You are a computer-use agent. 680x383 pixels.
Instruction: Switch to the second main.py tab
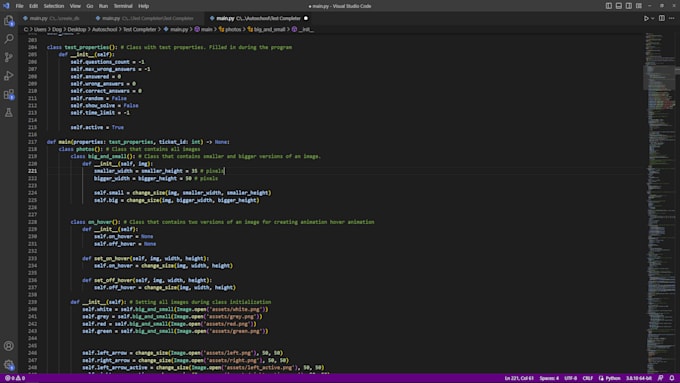click(x=146, y=18)
